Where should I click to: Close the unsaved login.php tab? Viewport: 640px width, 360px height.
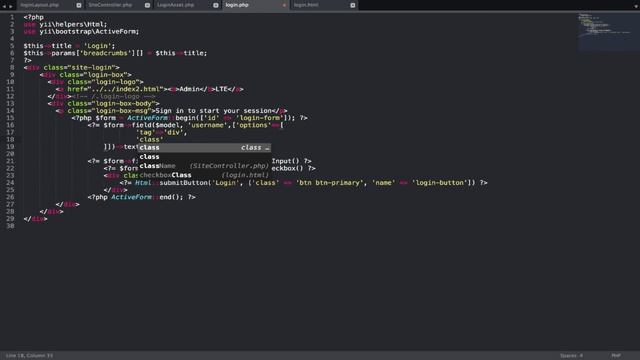pyautogui.click(x=284, y=5)
